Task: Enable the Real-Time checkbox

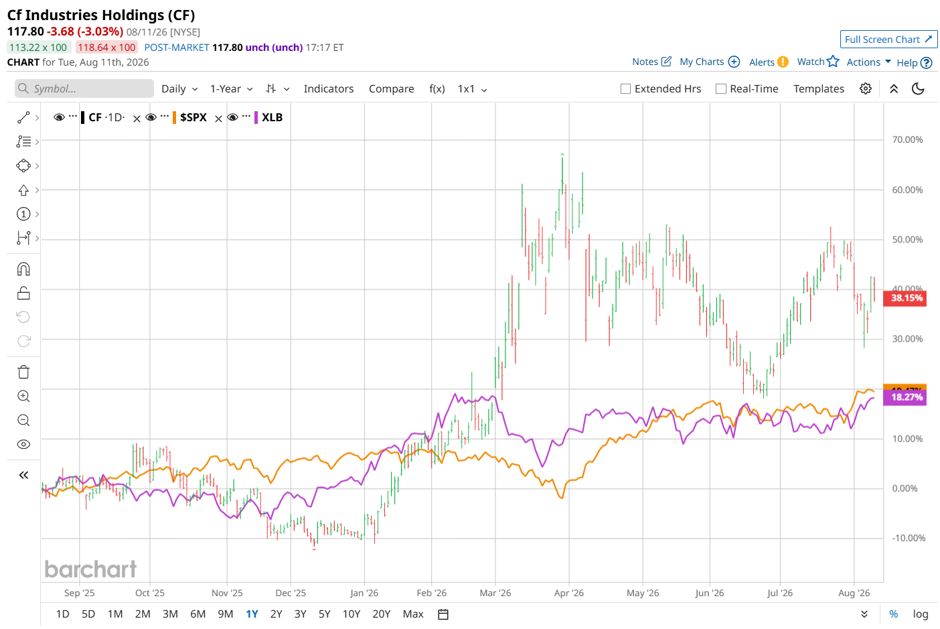Action: 721,89
